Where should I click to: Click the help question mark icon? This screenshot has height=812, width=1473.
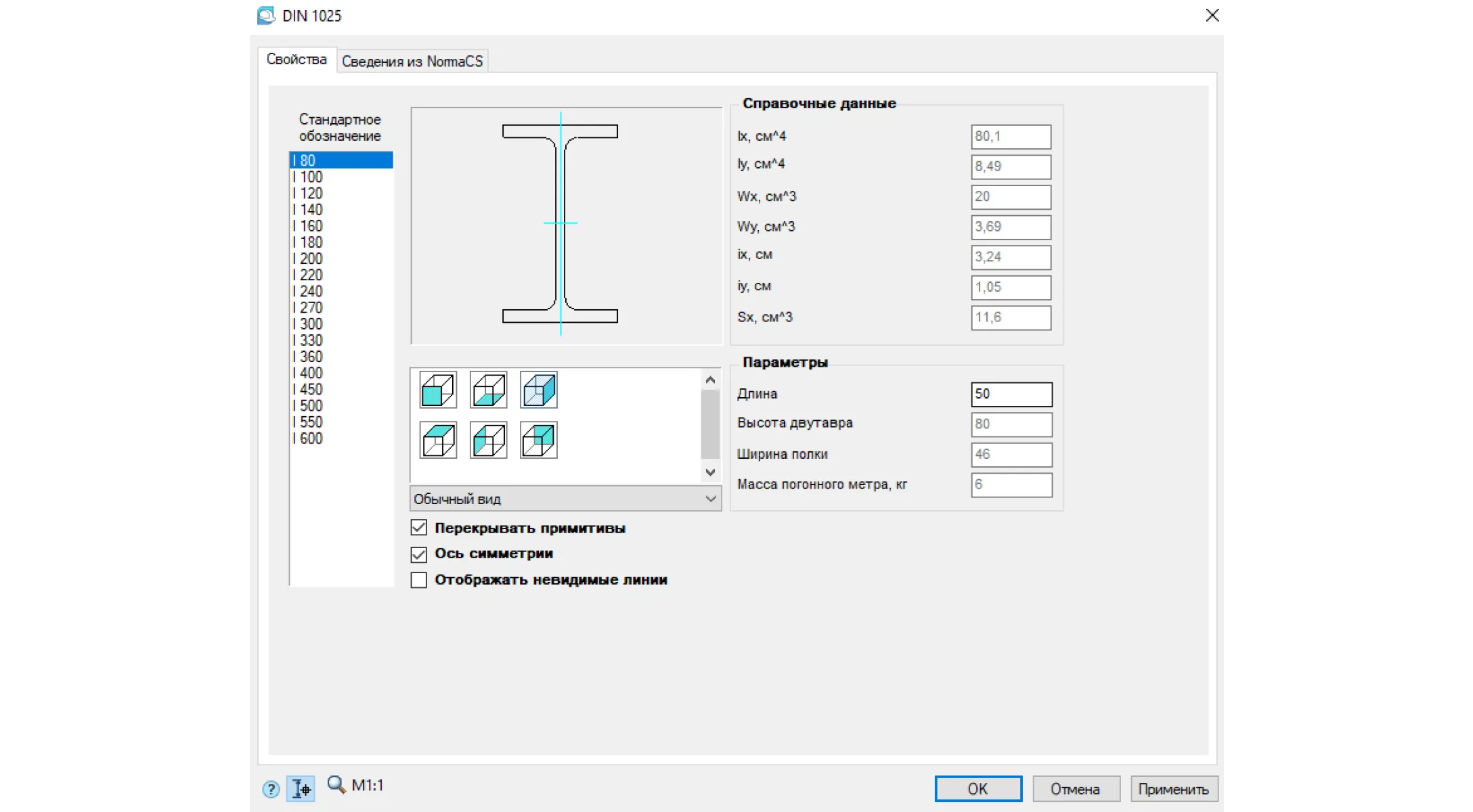[271, 788]
